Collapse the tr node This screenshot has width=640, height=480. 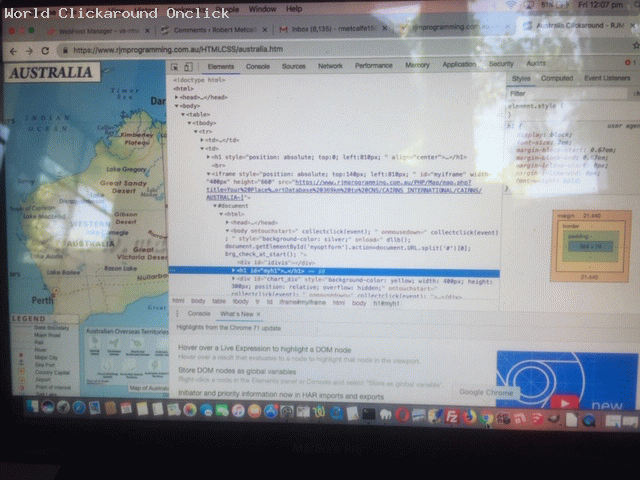coord(196,131)
